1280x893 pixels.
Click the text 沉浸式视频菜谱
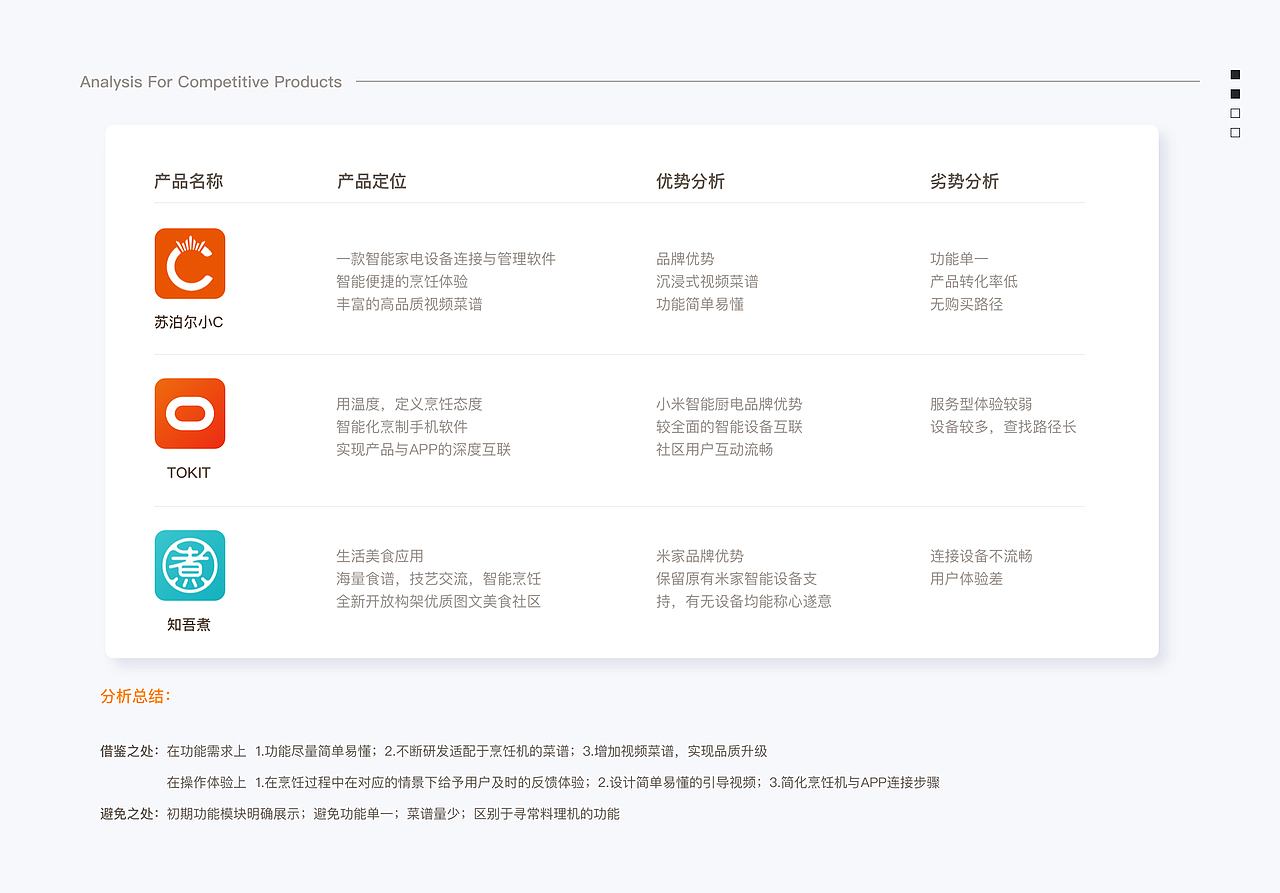(707, 281)
